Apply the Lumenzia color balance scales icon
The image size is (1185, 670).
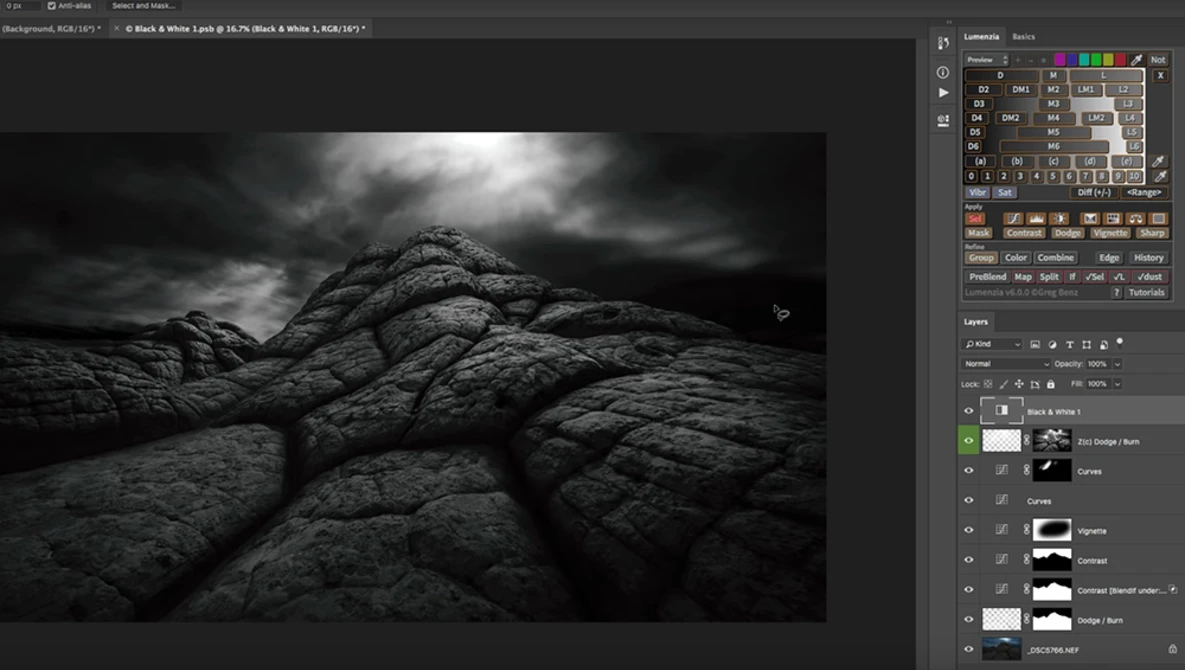(x=1135, y=218)
